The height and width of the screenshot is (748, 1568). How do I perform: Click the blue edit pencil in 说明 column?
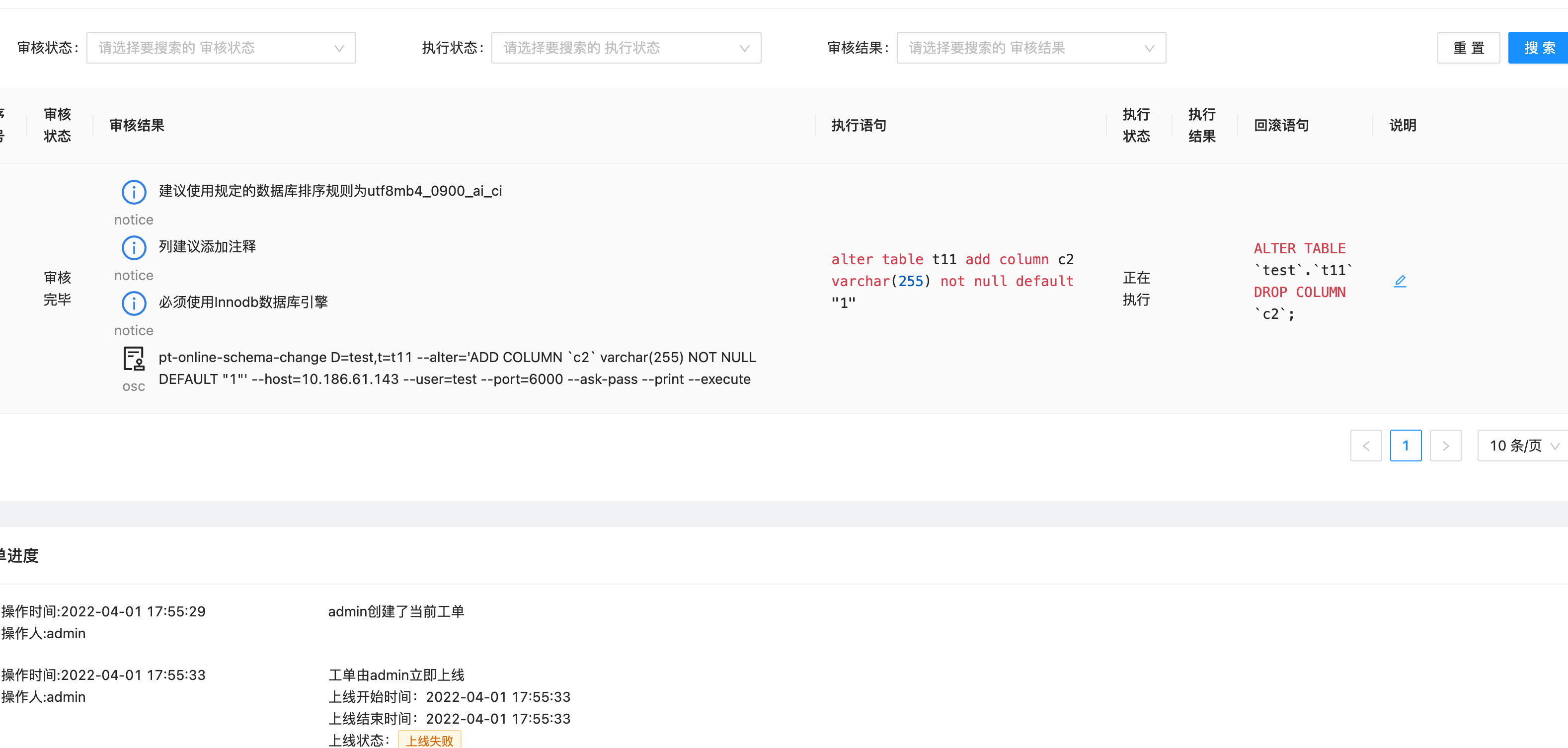(1400, 281)
